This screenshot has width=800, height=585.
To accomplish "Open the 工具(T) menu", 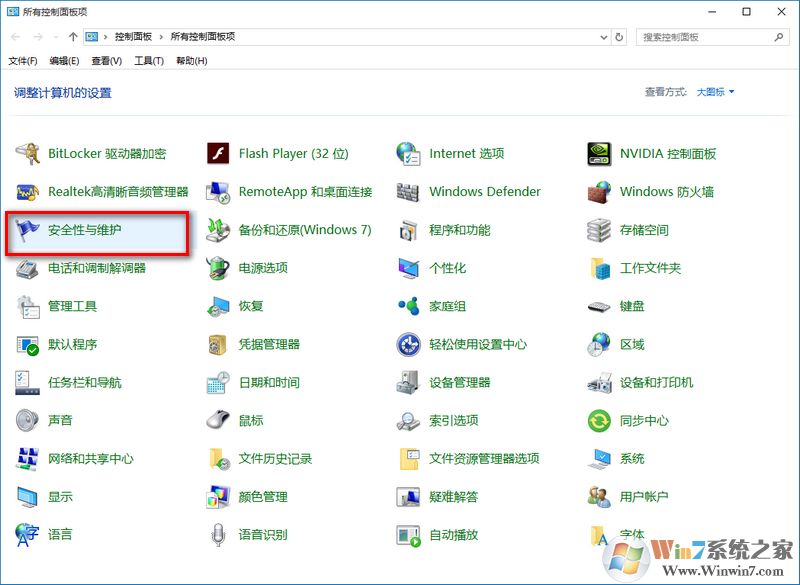I will coord(146,60).
